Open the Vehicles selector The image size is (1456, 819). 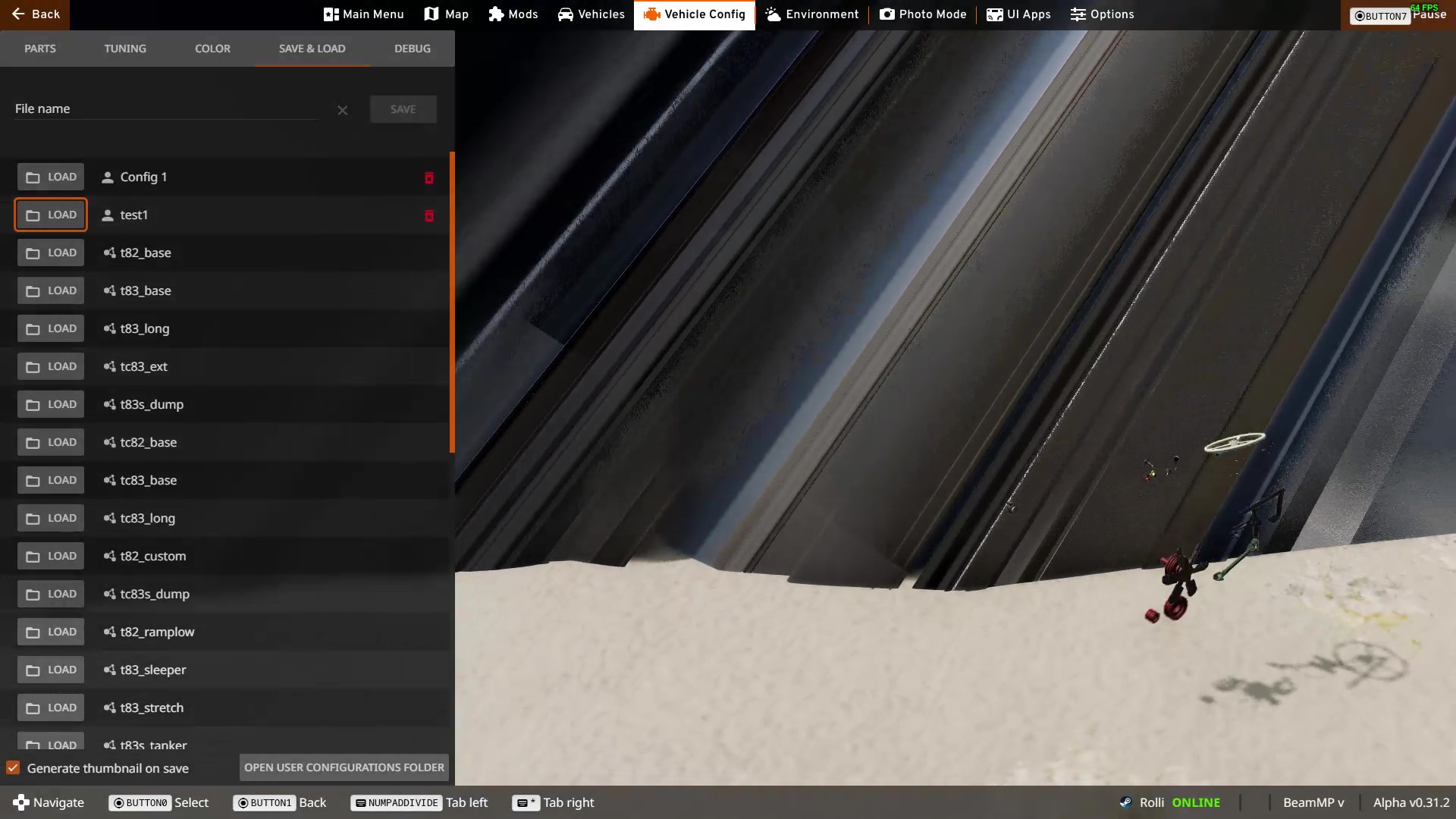pos(591,14)
